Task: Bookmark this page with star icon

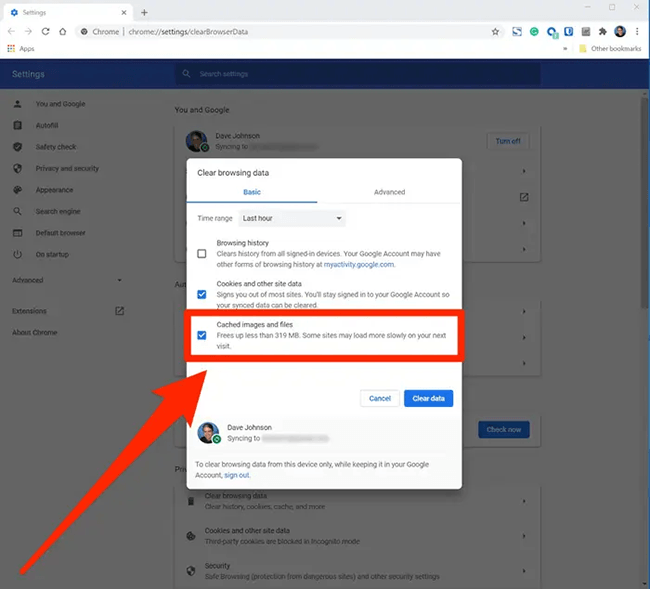Action: click(495, 32)
